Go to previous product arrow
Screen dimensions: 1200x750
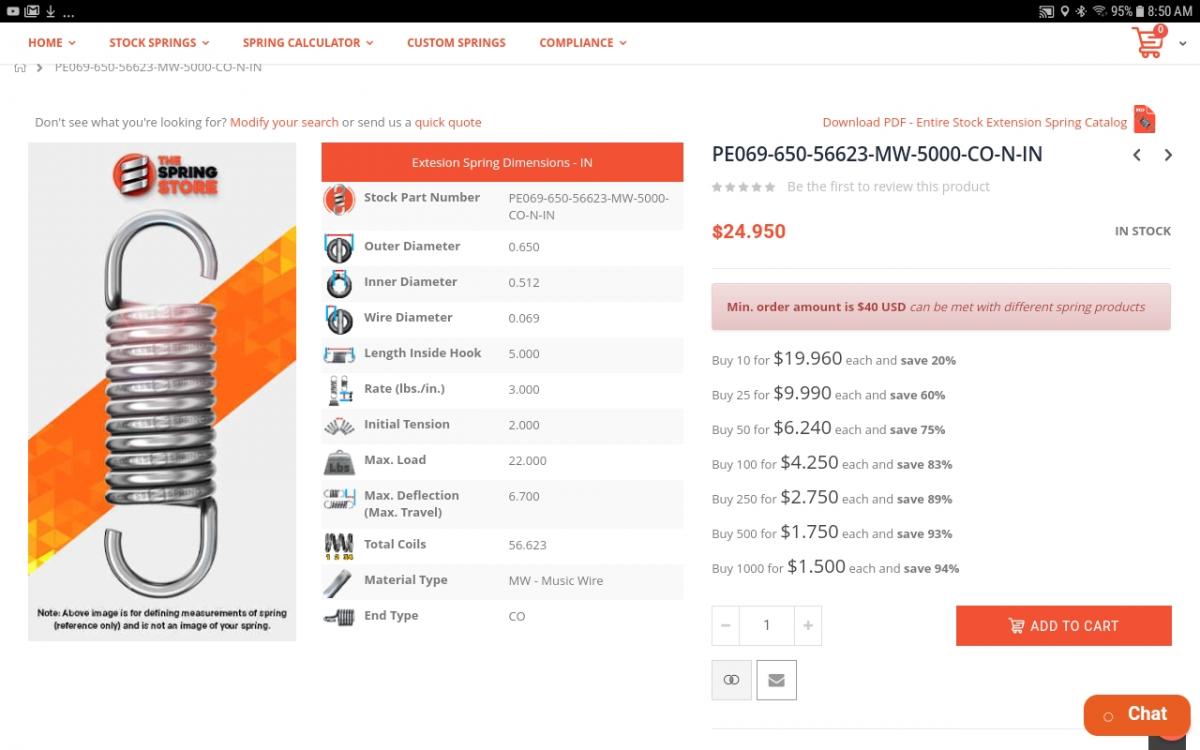tap(1137, 155)
